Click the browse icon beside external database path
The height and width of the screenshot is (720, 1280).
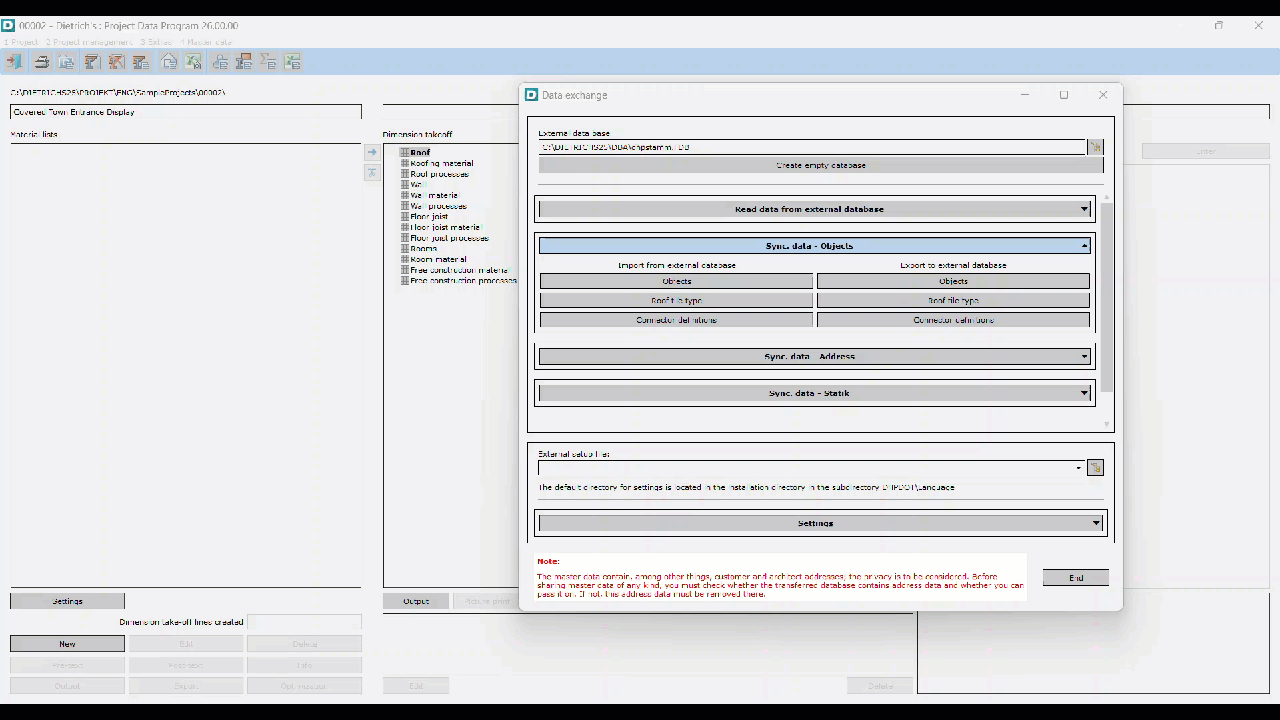tap(1096, 147)
